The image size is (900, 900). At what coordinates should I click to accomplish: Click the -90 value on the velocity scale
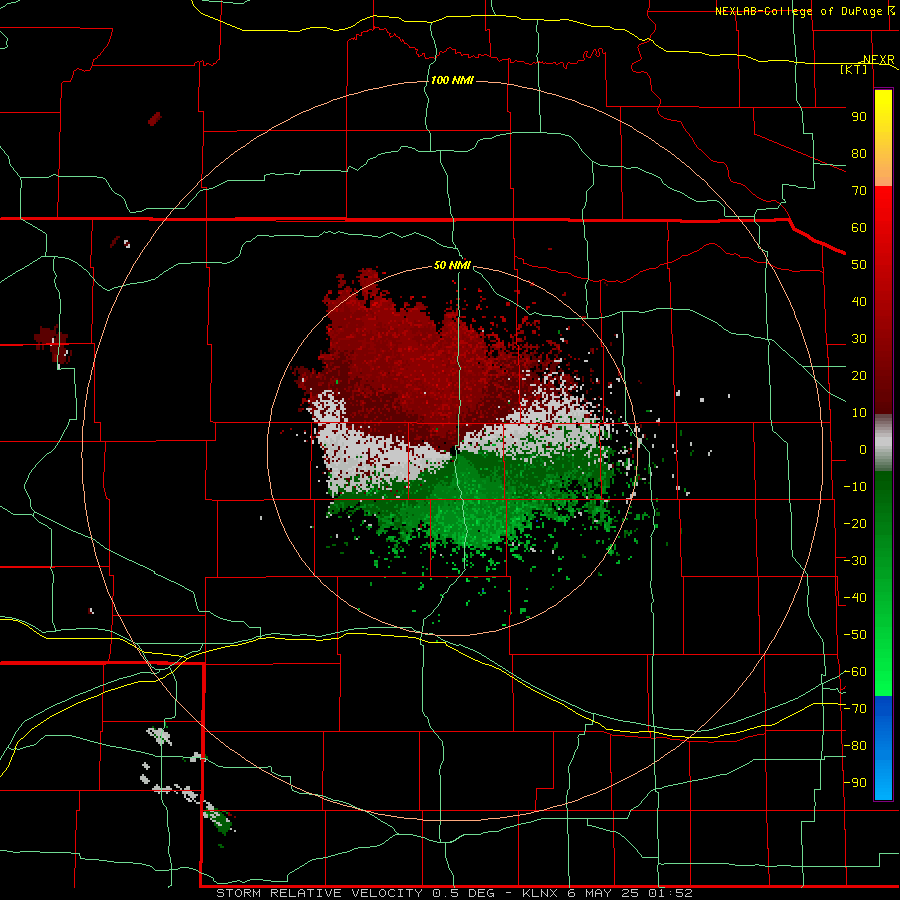pos(855,783)
